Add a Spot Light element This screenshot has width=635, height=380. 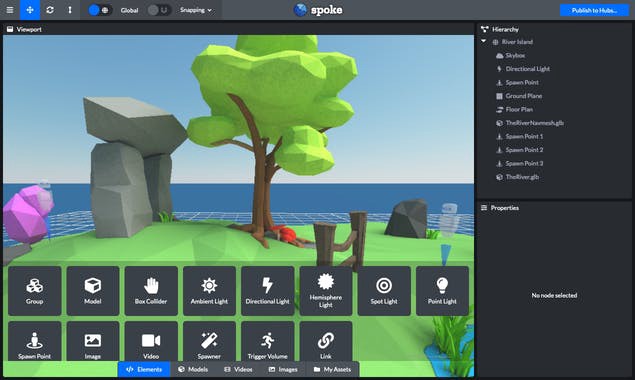click(x=384, y=291)
